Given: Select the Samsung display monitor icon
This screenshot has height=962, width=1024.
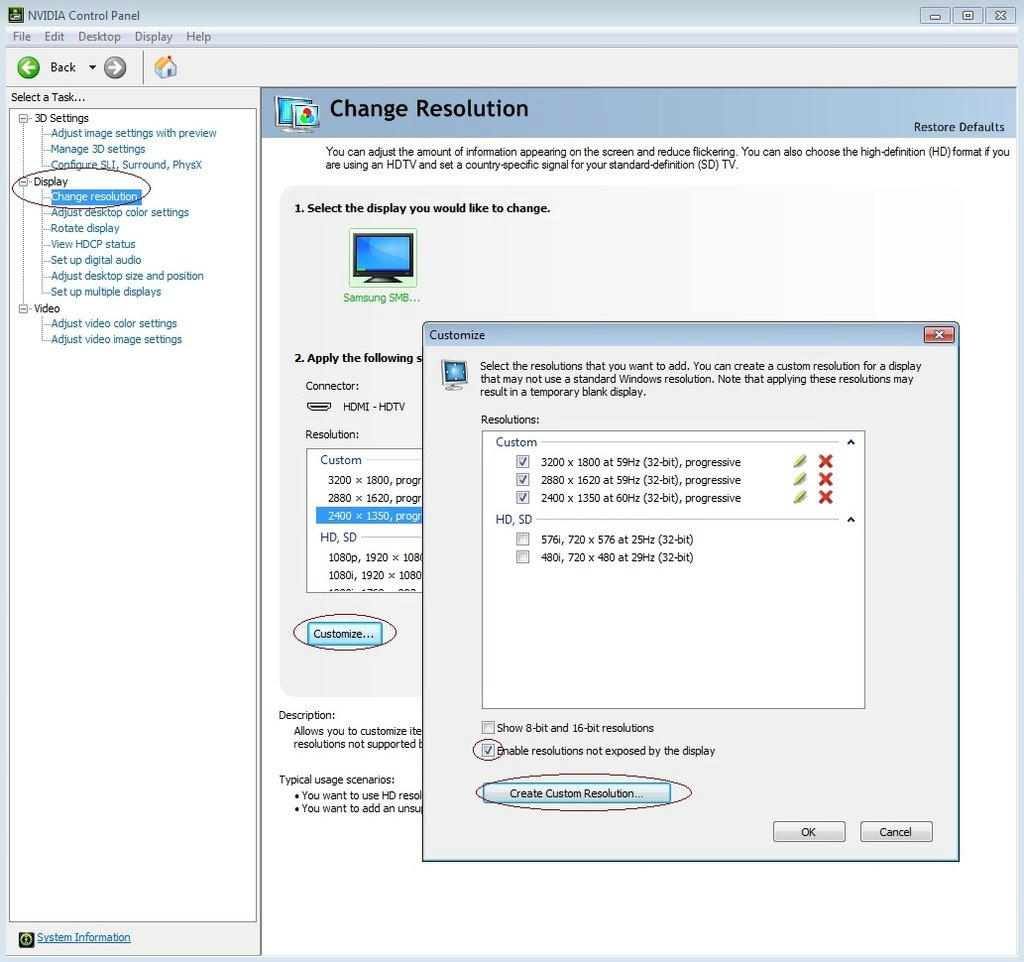Looking at the screenshot, I should pos(382,258).
